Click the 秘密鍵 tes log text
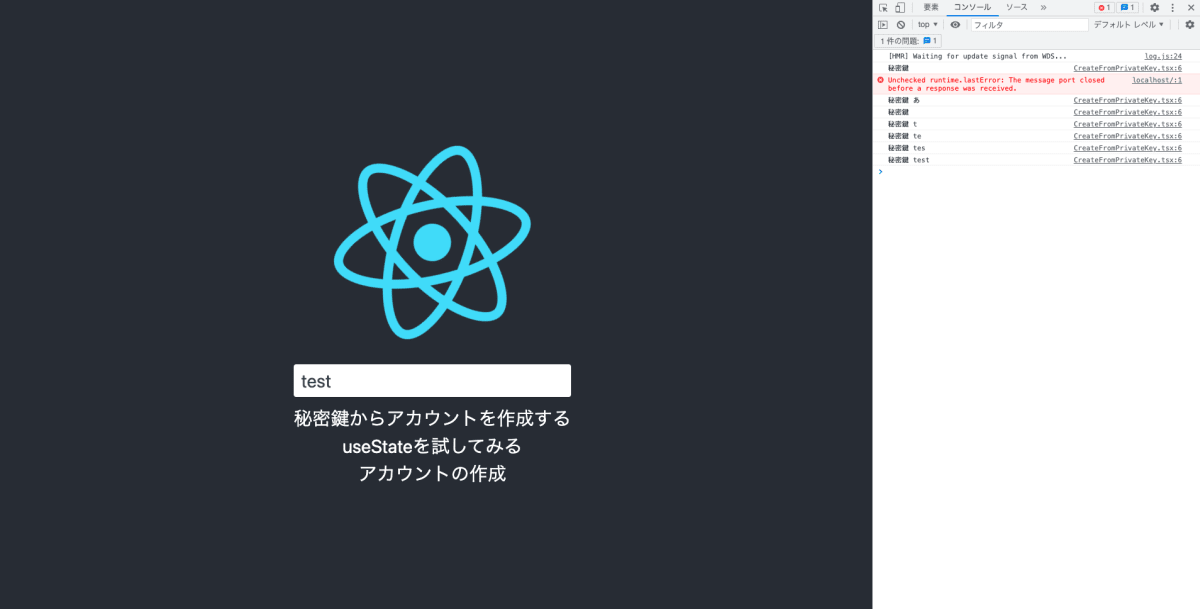This screenshot has width=1200, height=609. (x=906, y=148)
